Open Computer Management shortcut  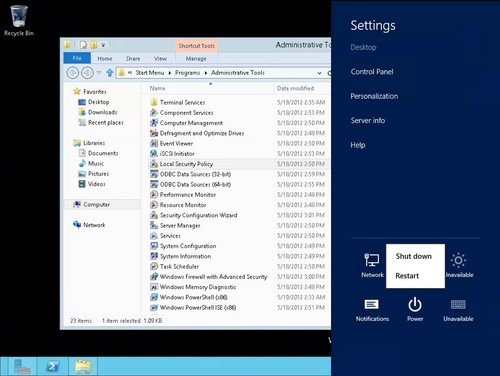click(186, 123)
